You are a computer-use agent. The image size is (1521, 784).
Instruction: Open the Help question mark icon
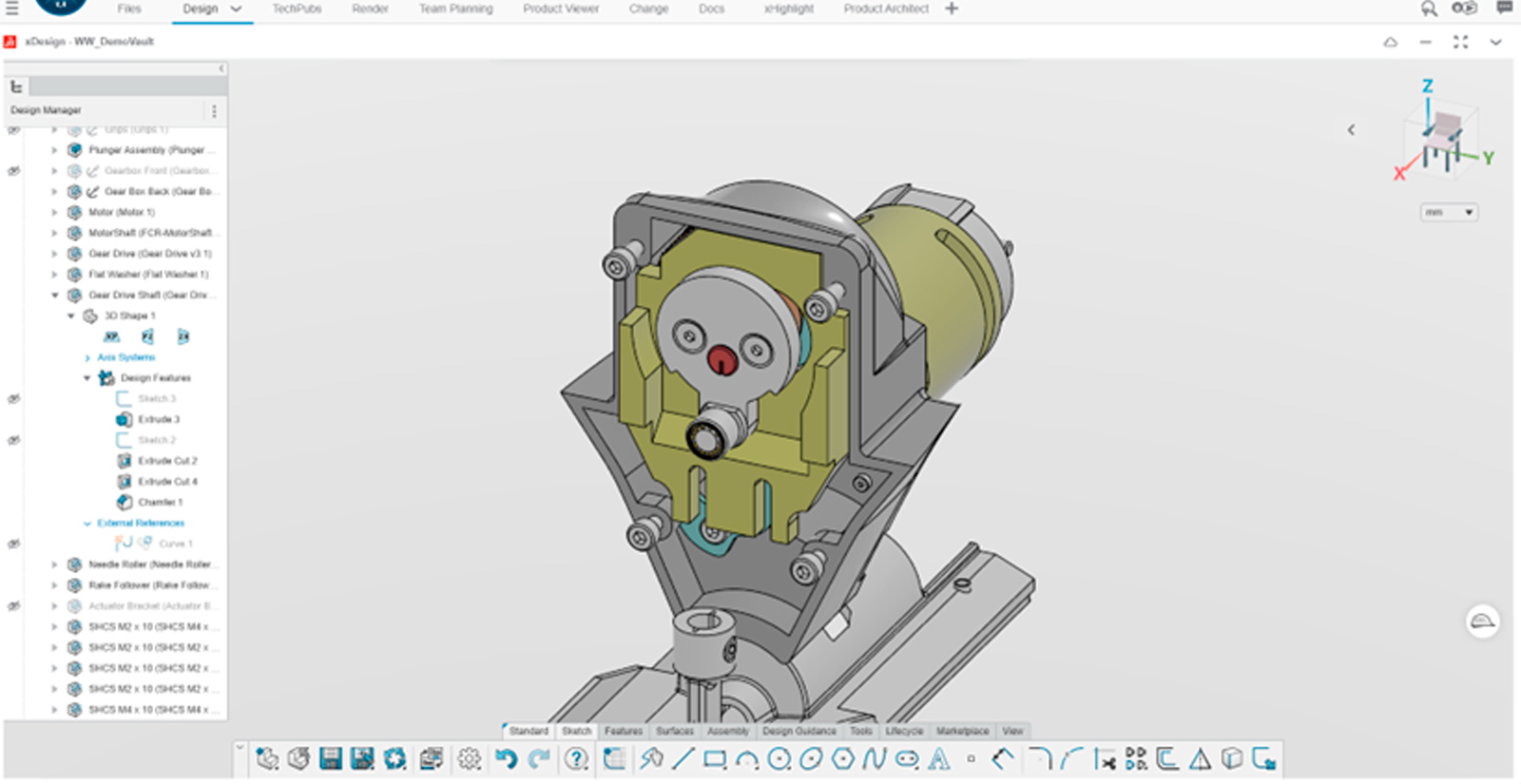pyautogui.click(x=576, y=758)
